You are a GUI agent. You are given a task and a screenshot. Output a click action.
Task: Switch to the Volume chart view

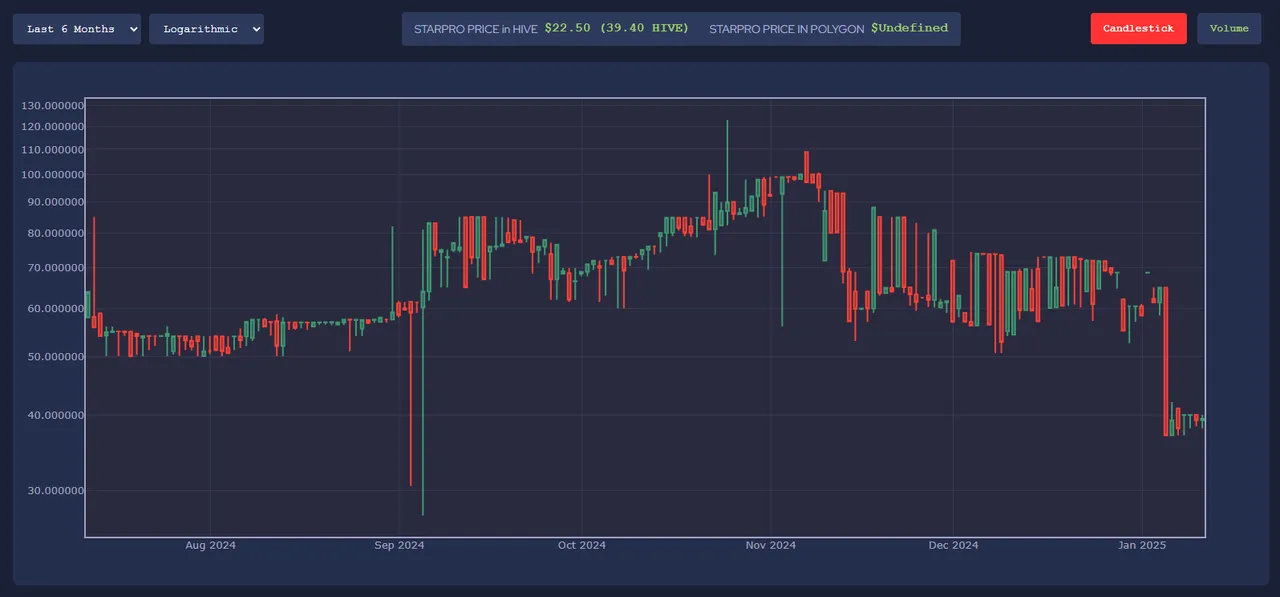(x=1229, y=28)
